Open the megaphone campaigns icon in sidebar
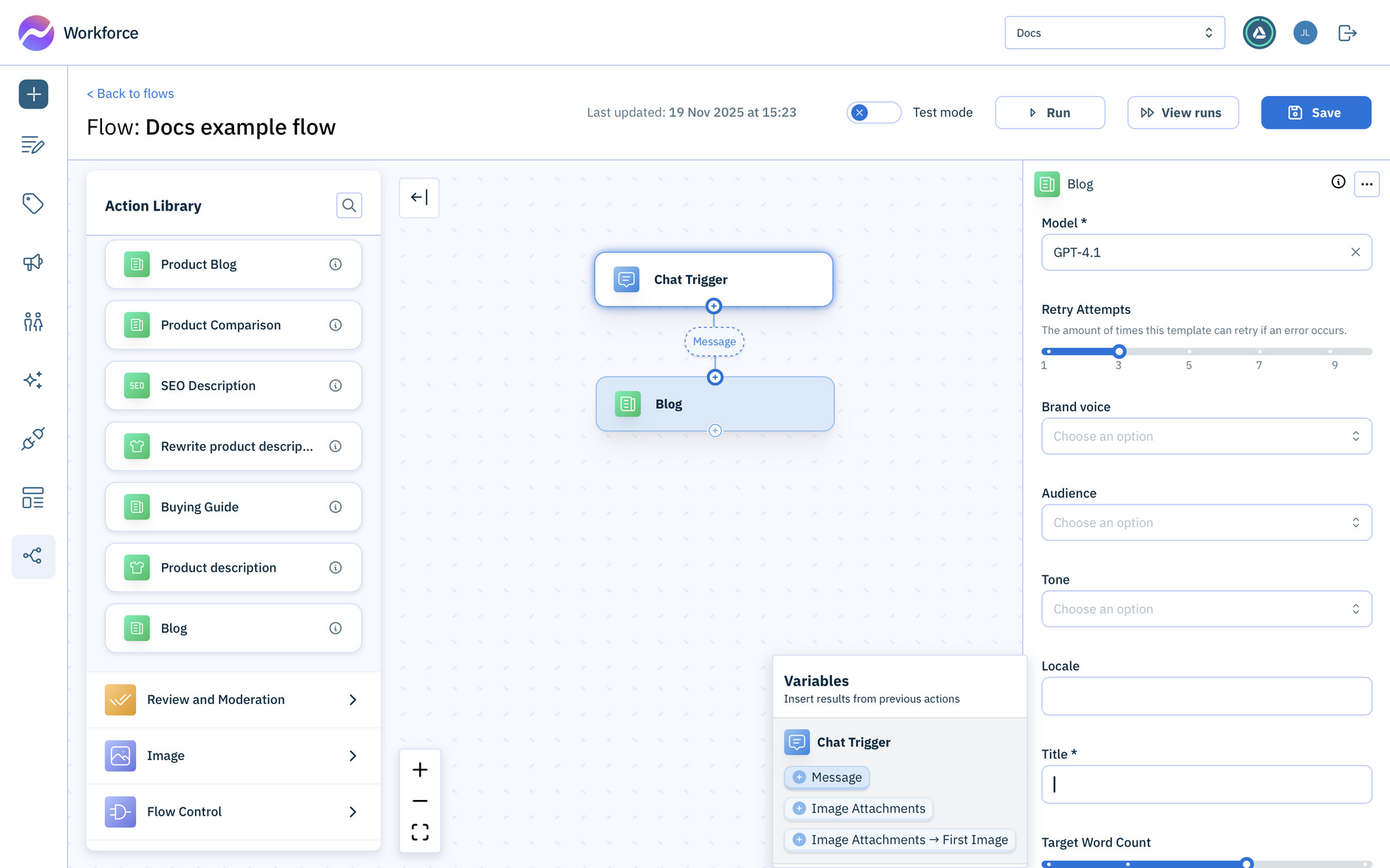 pos(33,262)
